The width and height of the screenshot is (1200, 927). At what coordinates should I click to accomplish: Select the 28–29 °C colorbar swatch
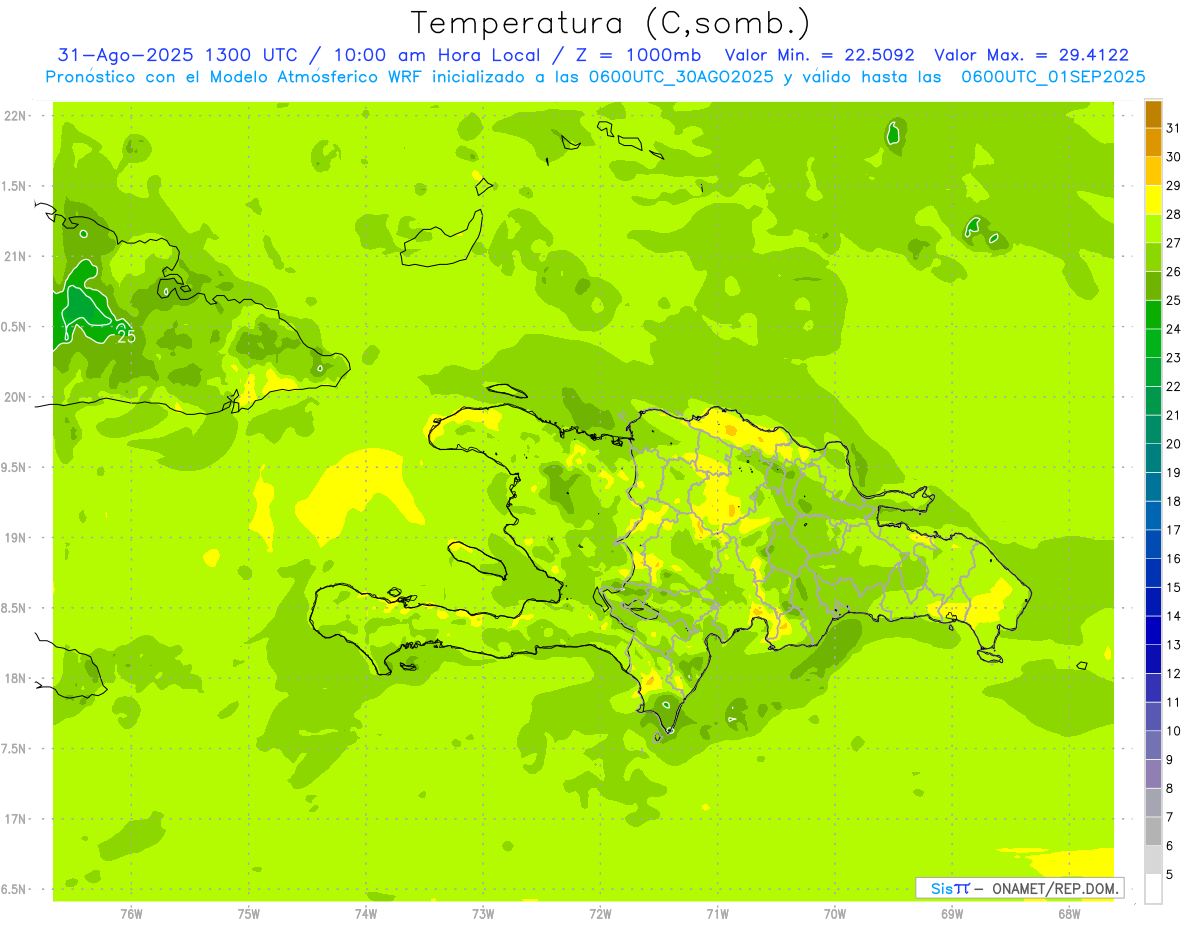(1153, 200)
